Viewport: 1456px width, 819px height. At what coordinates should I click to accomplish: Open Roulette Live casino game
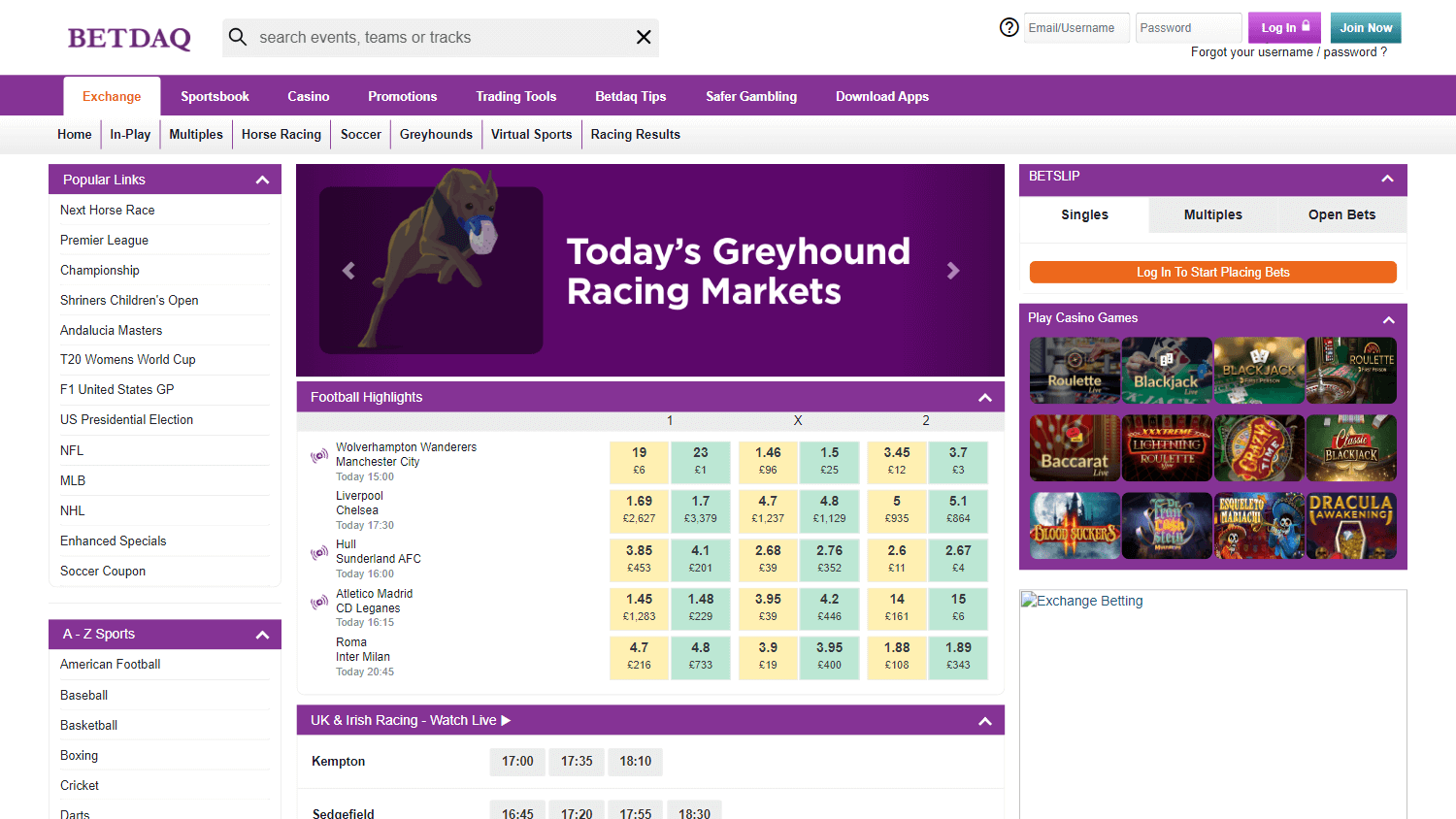click(x=1075, y=370)
